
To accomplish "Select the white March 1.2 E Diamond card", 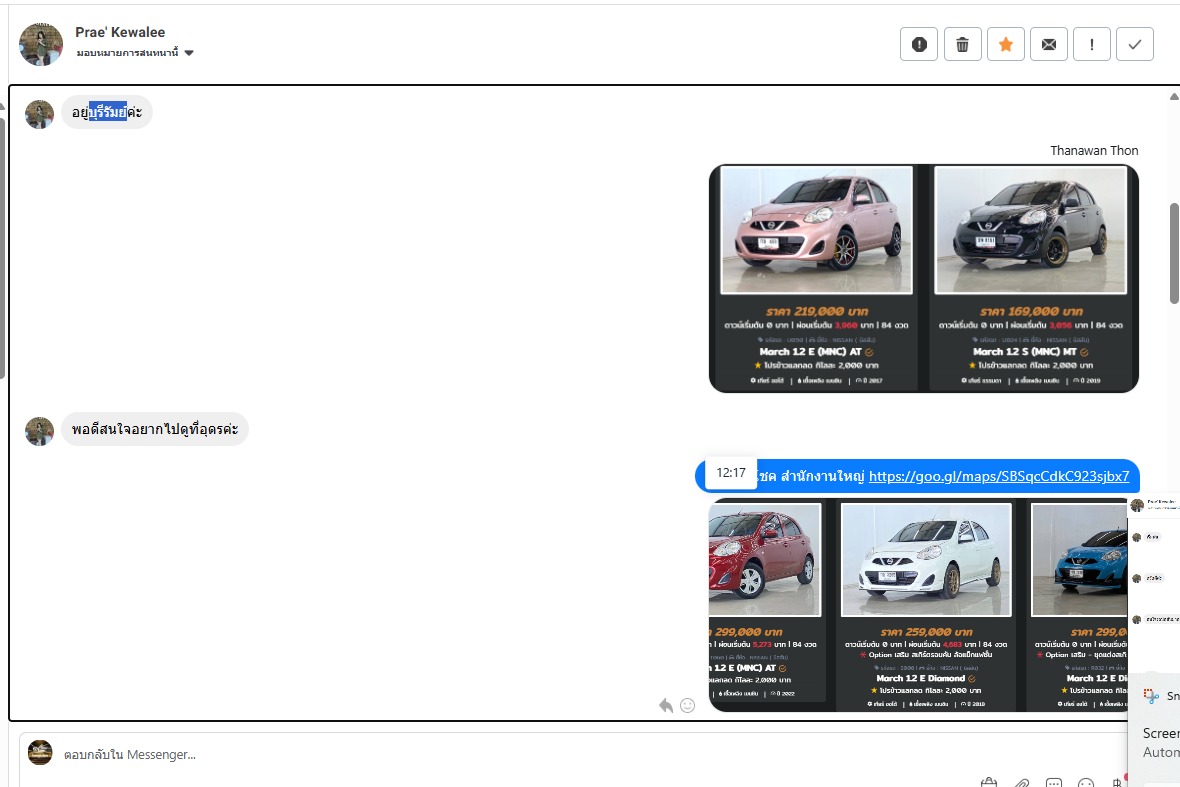I will (925, 605).
